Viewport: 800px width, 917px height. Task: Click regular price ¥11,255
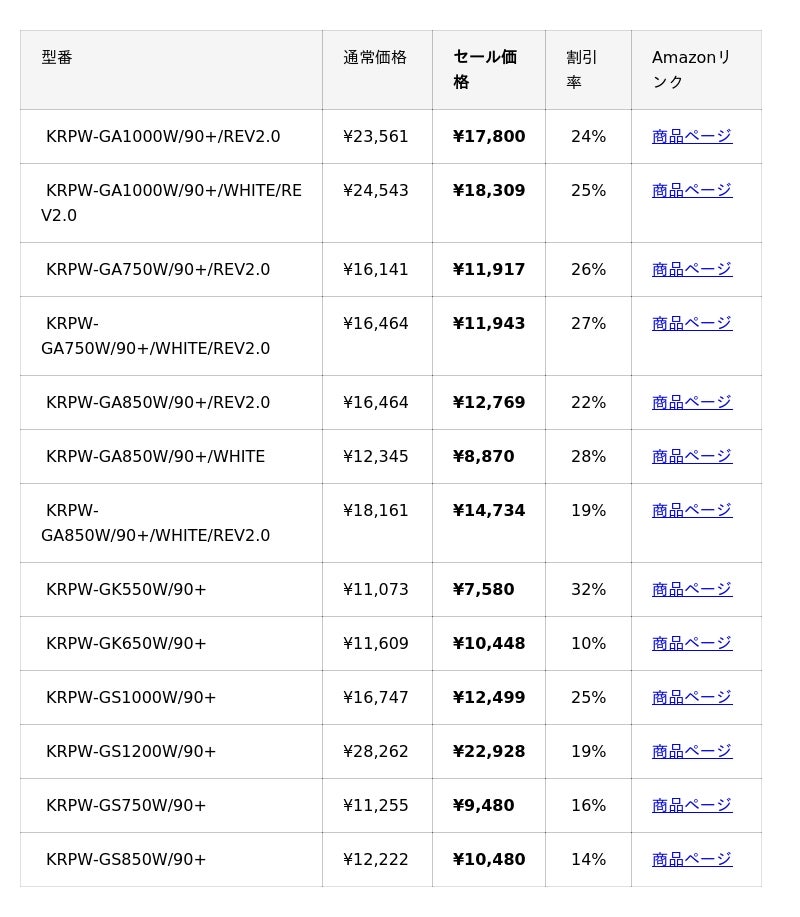pos(375,805)
